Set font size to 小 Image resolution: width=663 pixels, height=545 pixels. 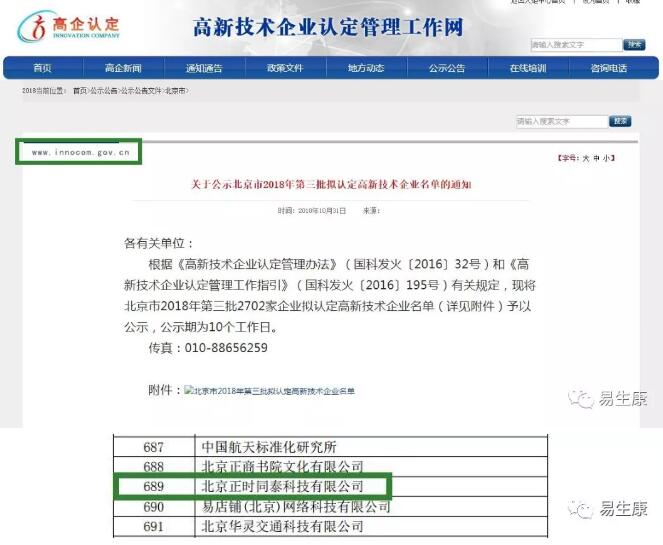point(607,158)
